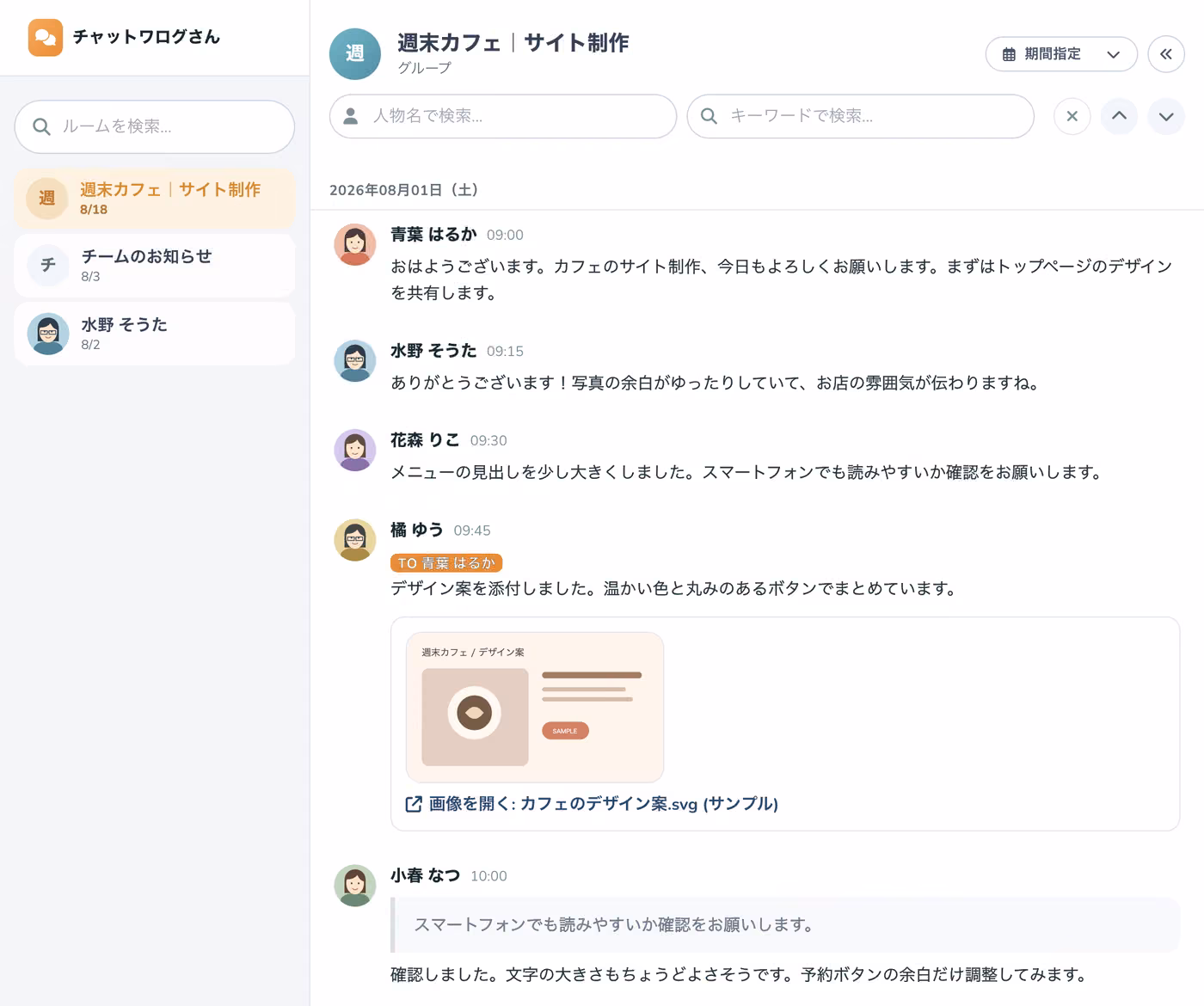Viewport: 1204px width, 1006px height.
Task: Click the TO 青葉 はるか mention tag
Action: [446, 563]
